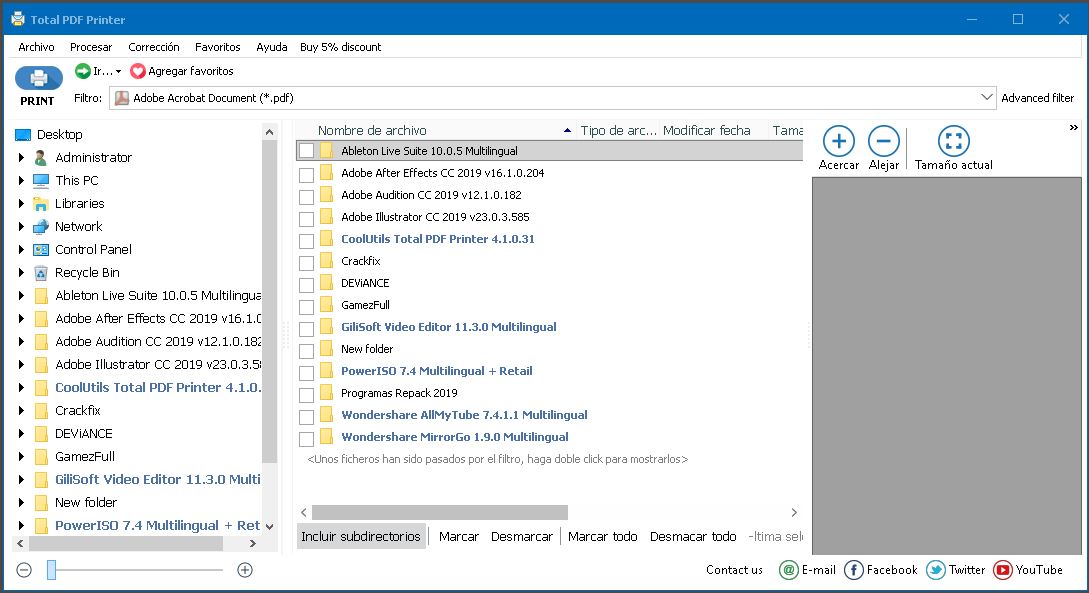Viewport: 1089px width, 593px height.
Task: Toggle Incluir subdirectorios button
Action: [x=360, y=536]
